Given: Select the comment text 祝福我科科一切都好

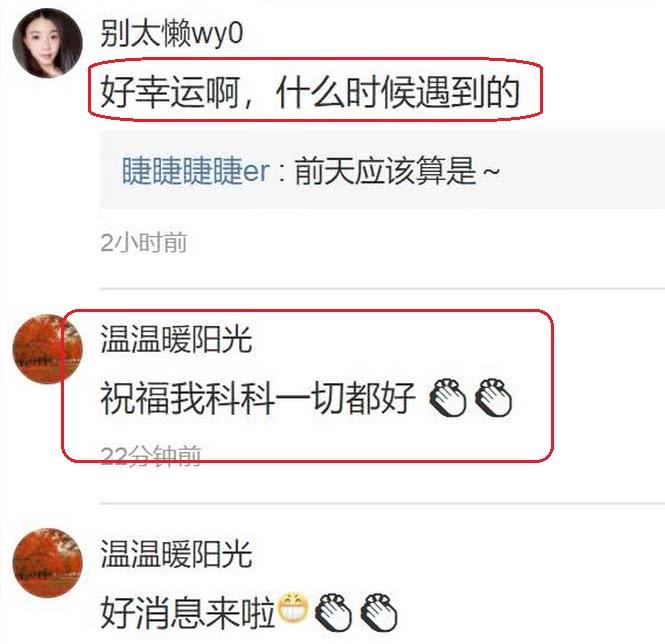Looking at the screenshot, I should tap(258, 398).
